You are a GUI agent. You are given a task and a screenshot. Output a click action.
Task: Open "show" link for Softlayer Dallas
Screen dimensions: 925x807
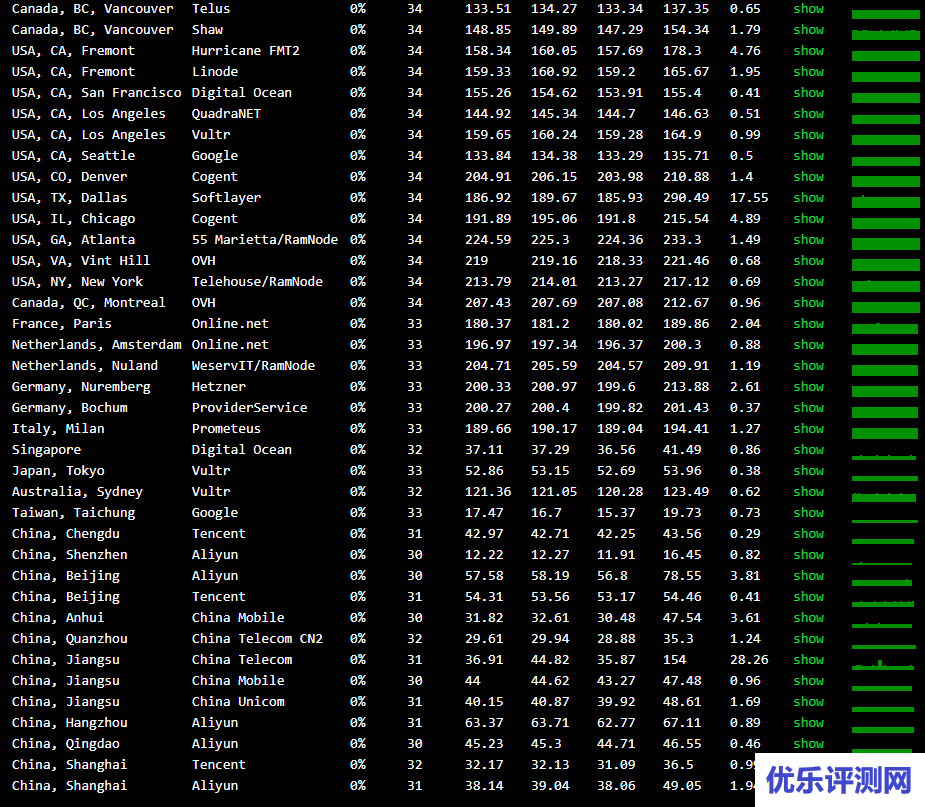tap(808, 198)
